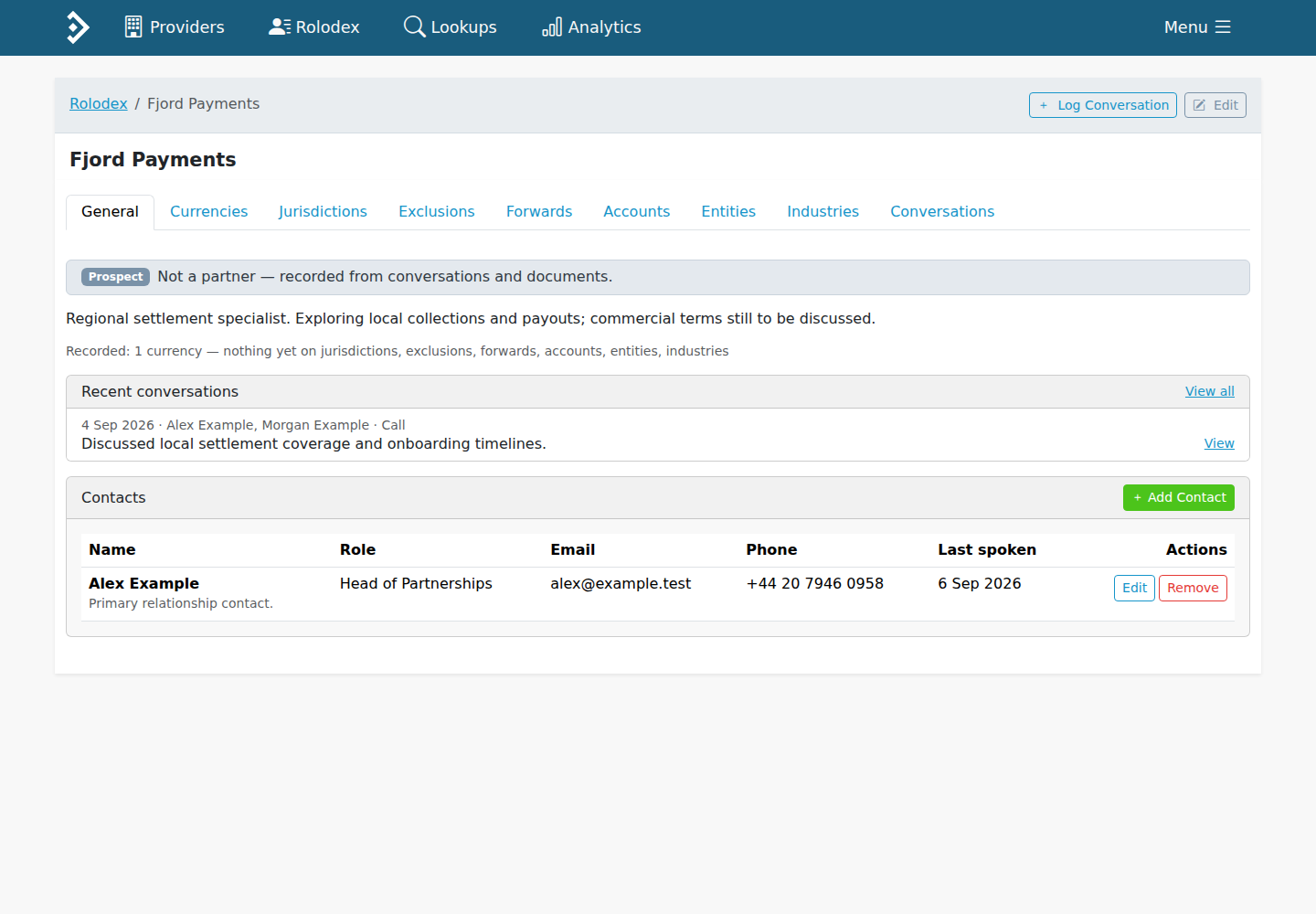
Task: Open the Conversations tab
Action: pos(942,212)
